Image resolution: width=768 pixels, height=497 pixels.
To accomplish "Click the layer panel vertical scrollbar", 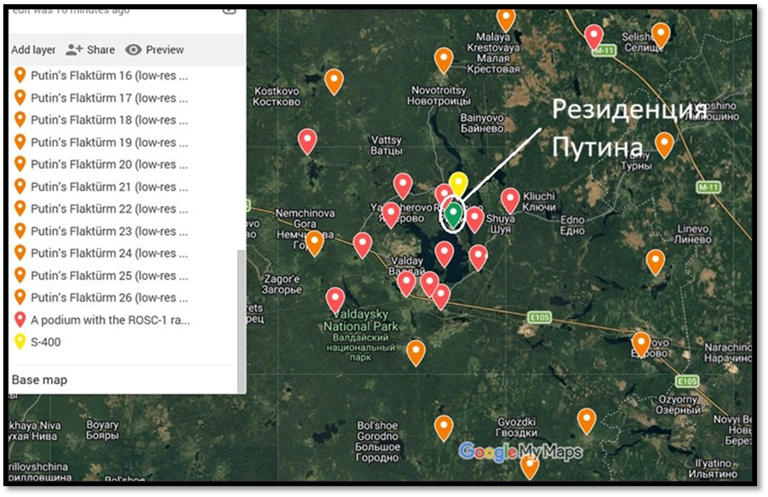I will click(241, 321).
